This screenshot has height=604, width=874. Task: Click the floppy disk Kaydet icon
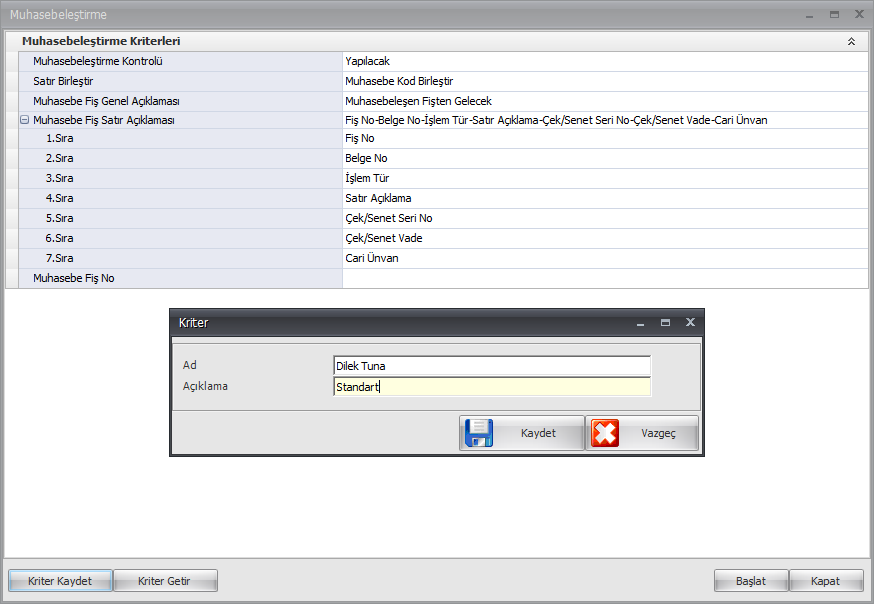[x=479, y=433]
